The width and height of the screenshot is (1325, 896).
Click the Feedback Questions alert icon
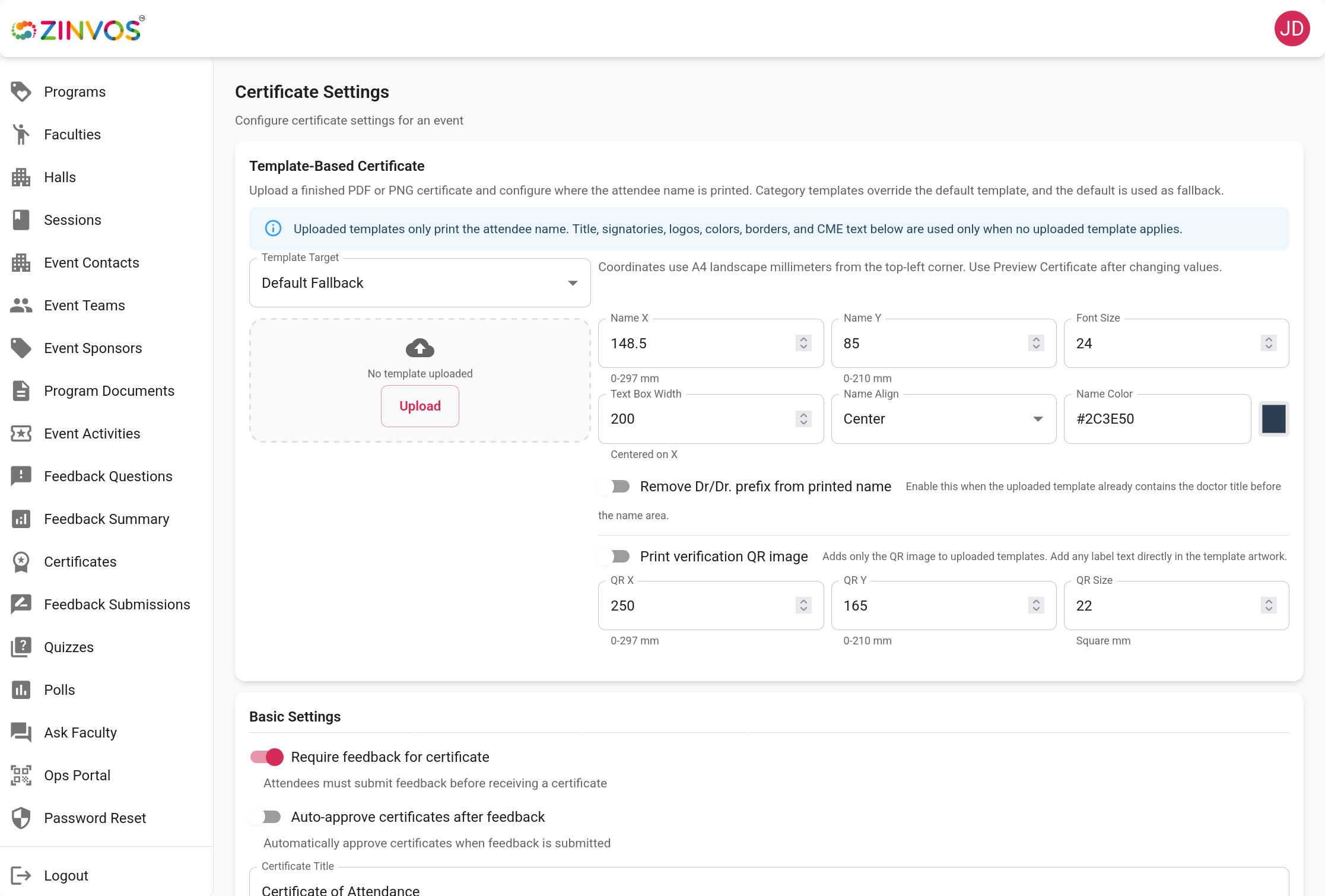point(21,476)
